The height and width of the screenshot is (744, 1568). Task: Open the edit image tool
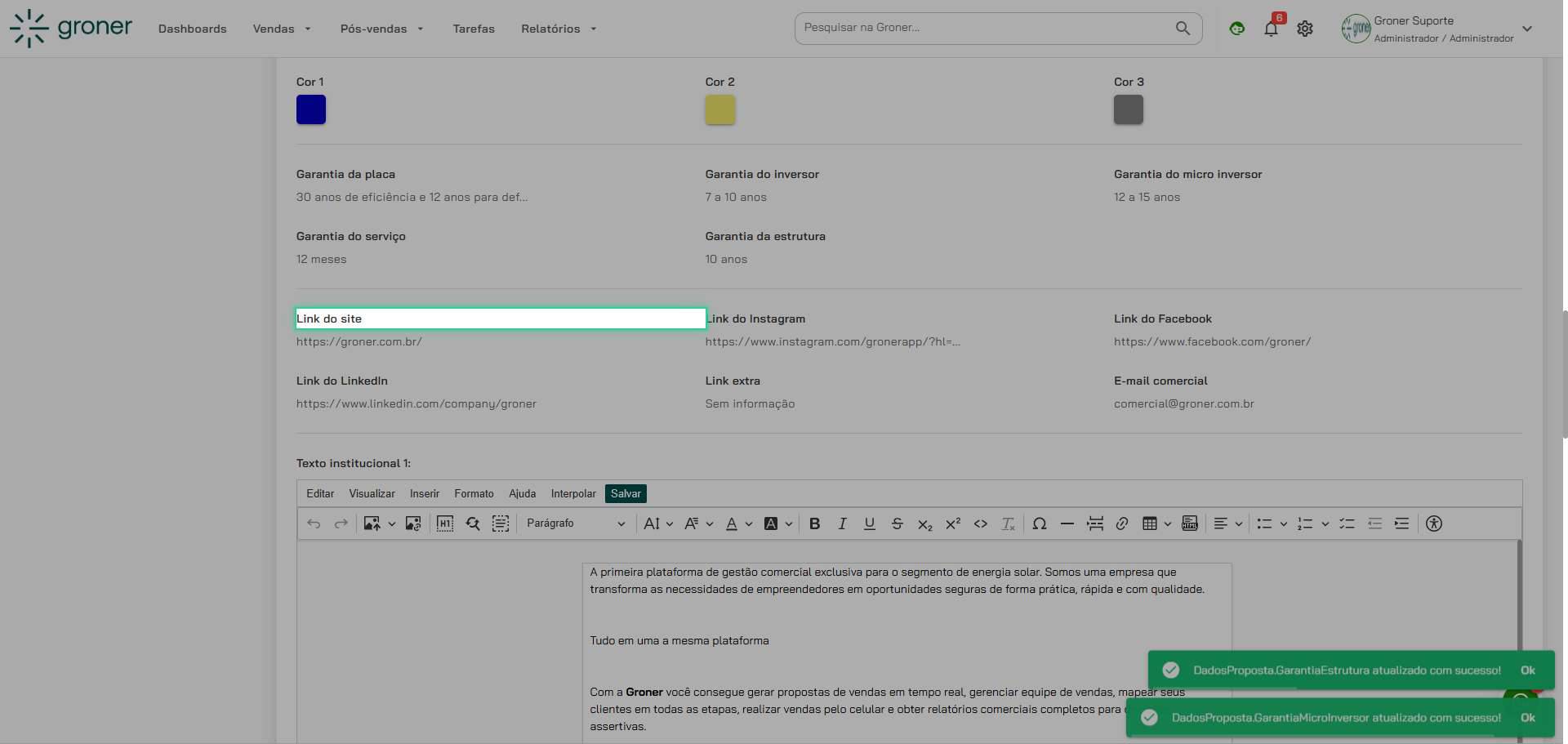[x=413, y=523]
